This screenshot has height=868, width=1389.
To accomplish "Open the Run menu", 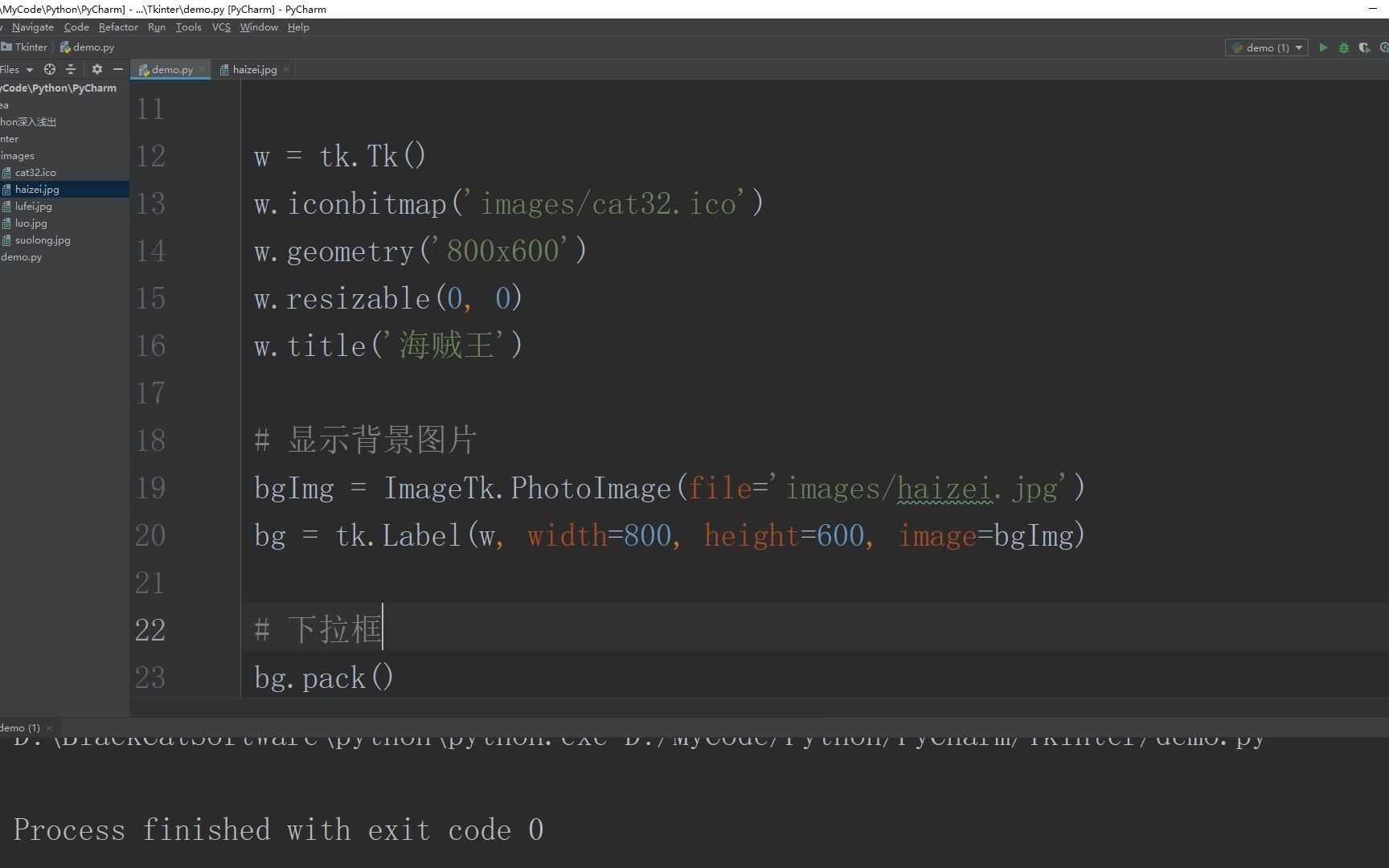I will [157, 27].
